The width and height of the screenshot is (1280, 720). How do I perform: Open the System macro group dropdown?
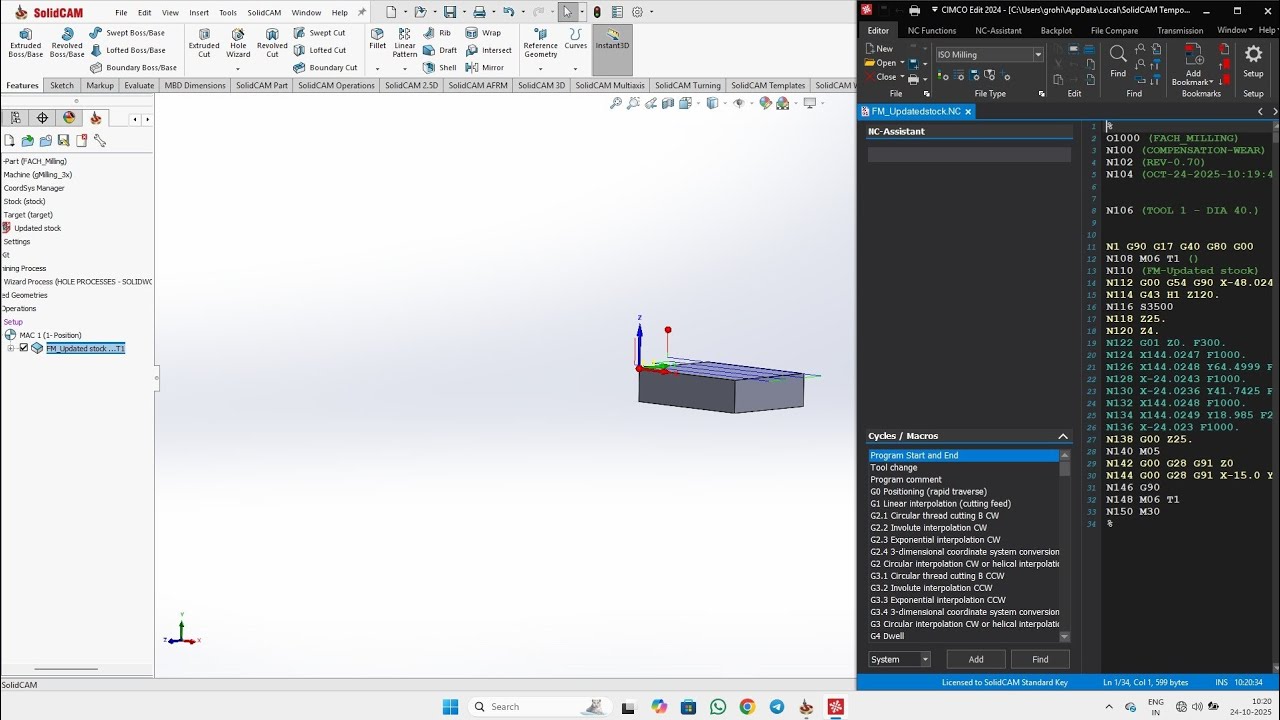click(x=925, y=659)
